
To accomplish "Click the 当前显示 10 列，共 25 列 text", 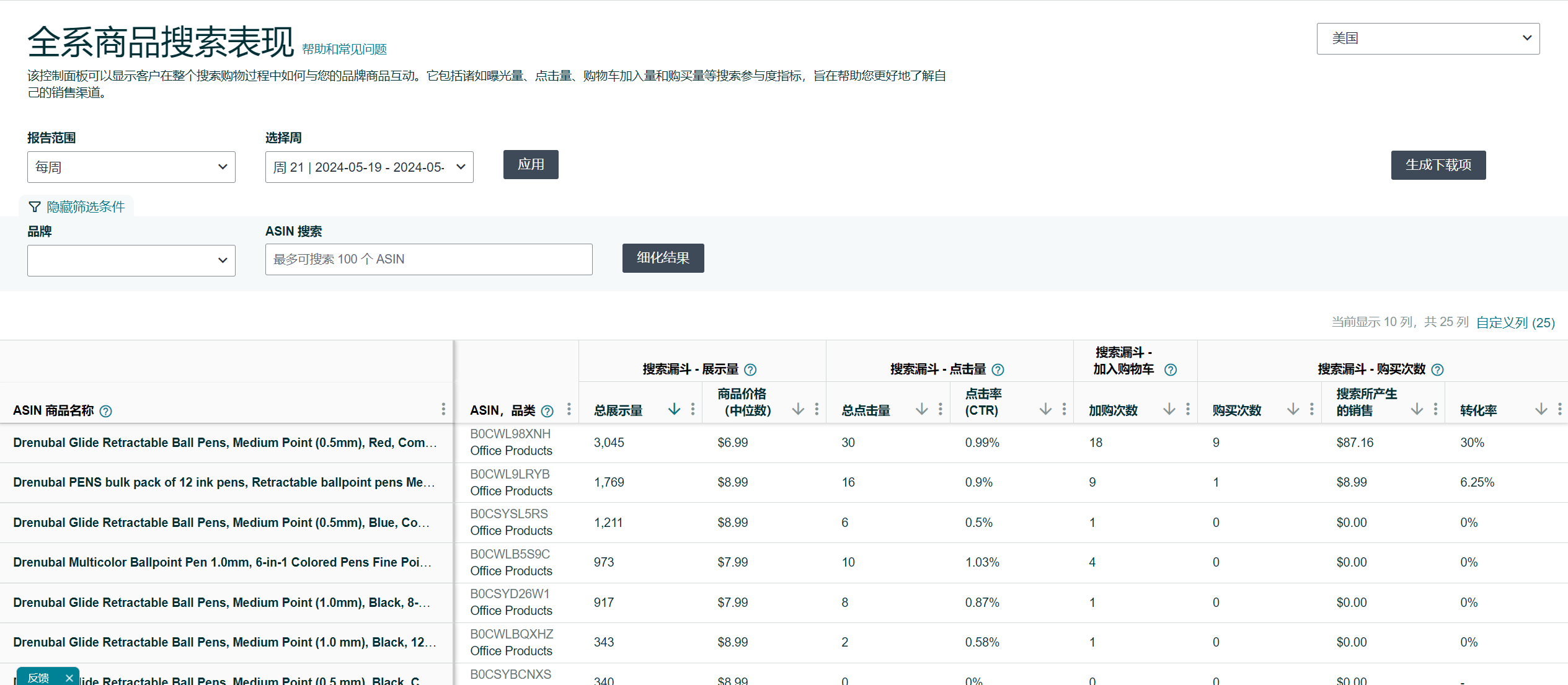I will click(1400, 322).
